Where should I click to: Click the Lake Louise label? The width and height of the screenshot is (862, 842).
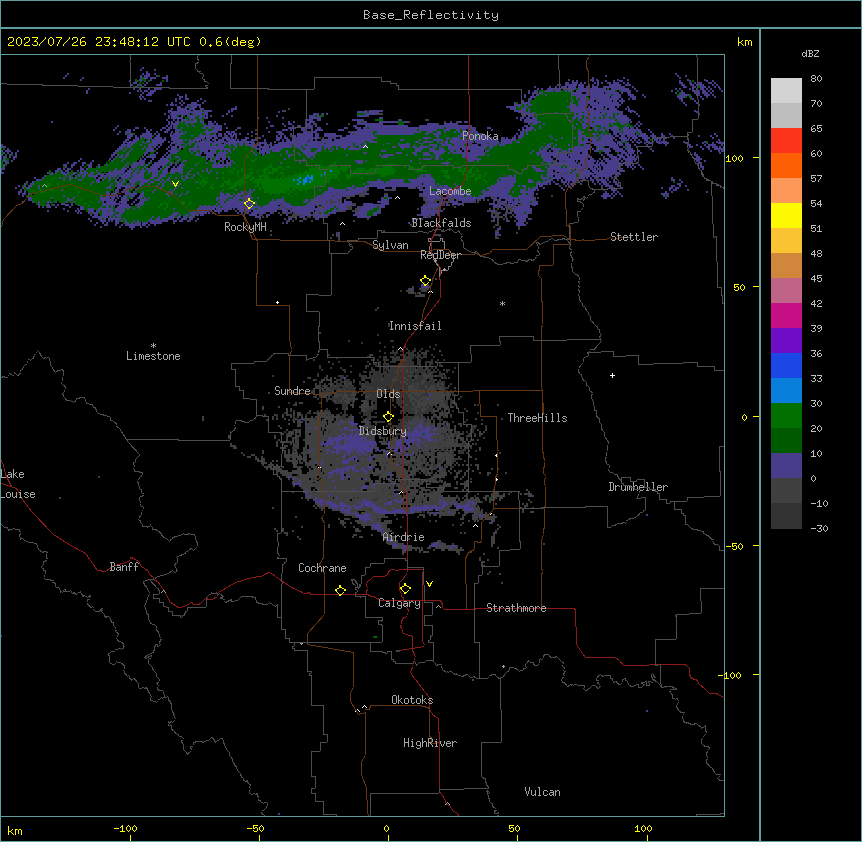tap(18, 484)
